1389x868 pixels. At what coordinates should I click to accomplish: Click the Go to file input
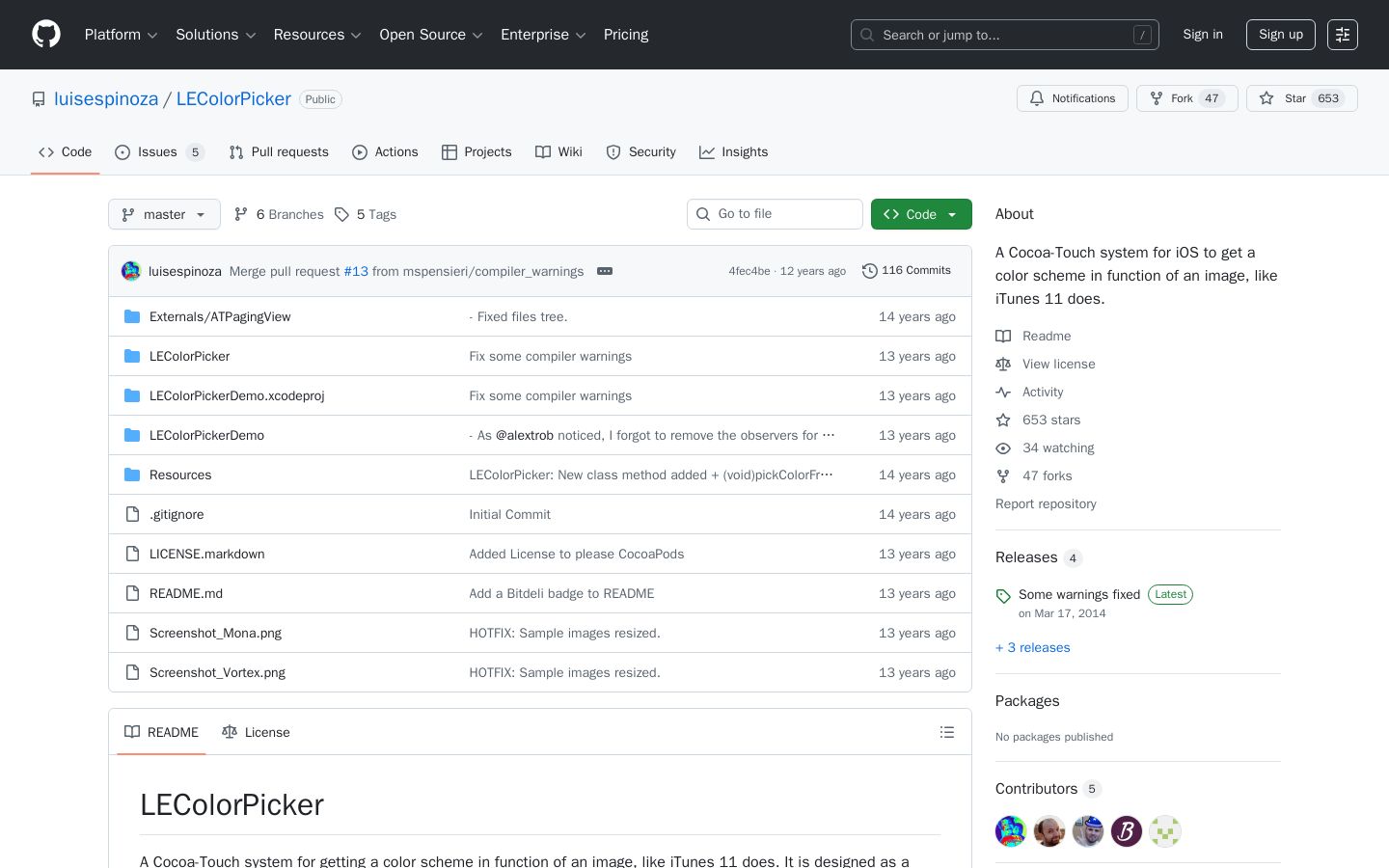coord(775,214)
